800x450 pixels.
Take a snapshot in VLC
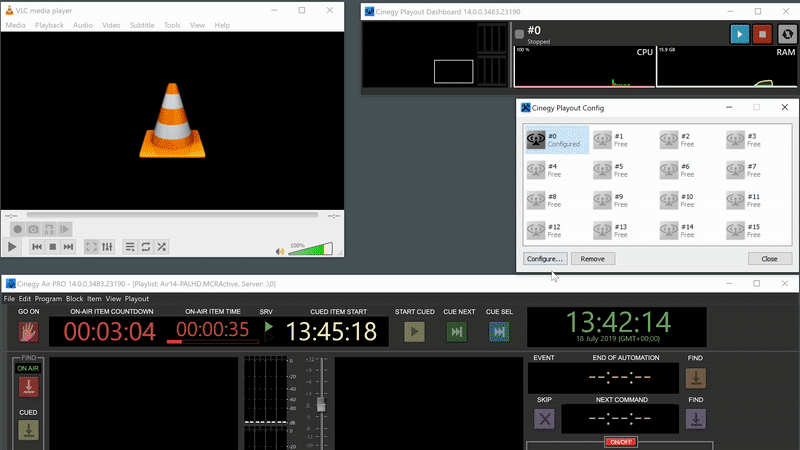click(x=33, y=230)
